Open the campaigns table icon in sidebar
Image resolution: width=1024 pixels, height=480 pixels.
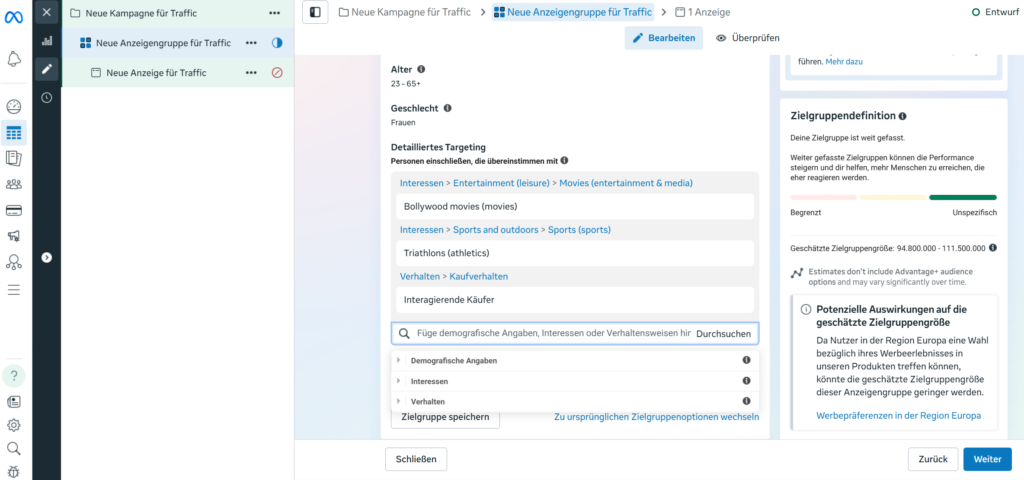[x=14, y=132]
